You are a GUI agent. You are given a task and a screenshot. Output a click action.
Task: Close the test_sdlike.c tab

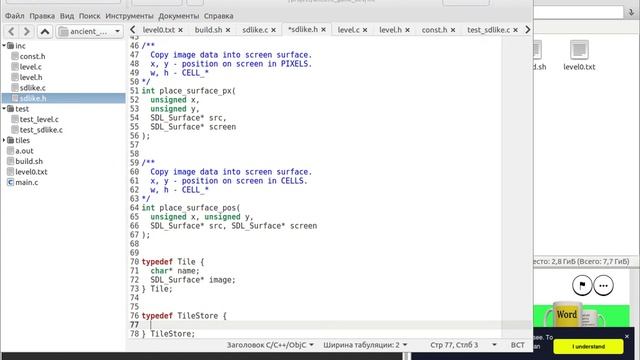tap(516, 30)
